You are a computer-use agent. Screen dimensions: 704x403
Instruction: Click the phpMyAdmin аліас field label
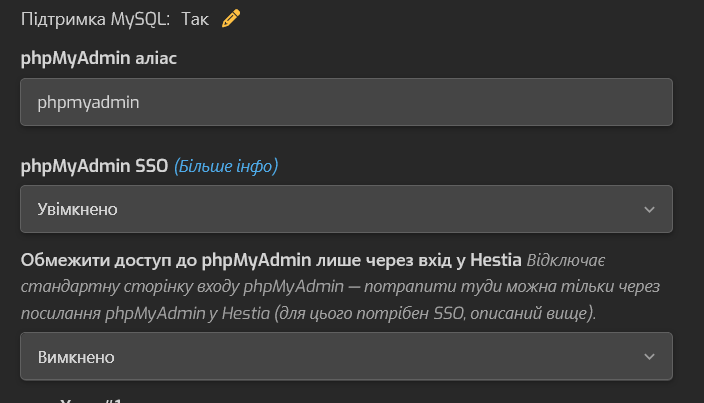[x=99, y=58]
